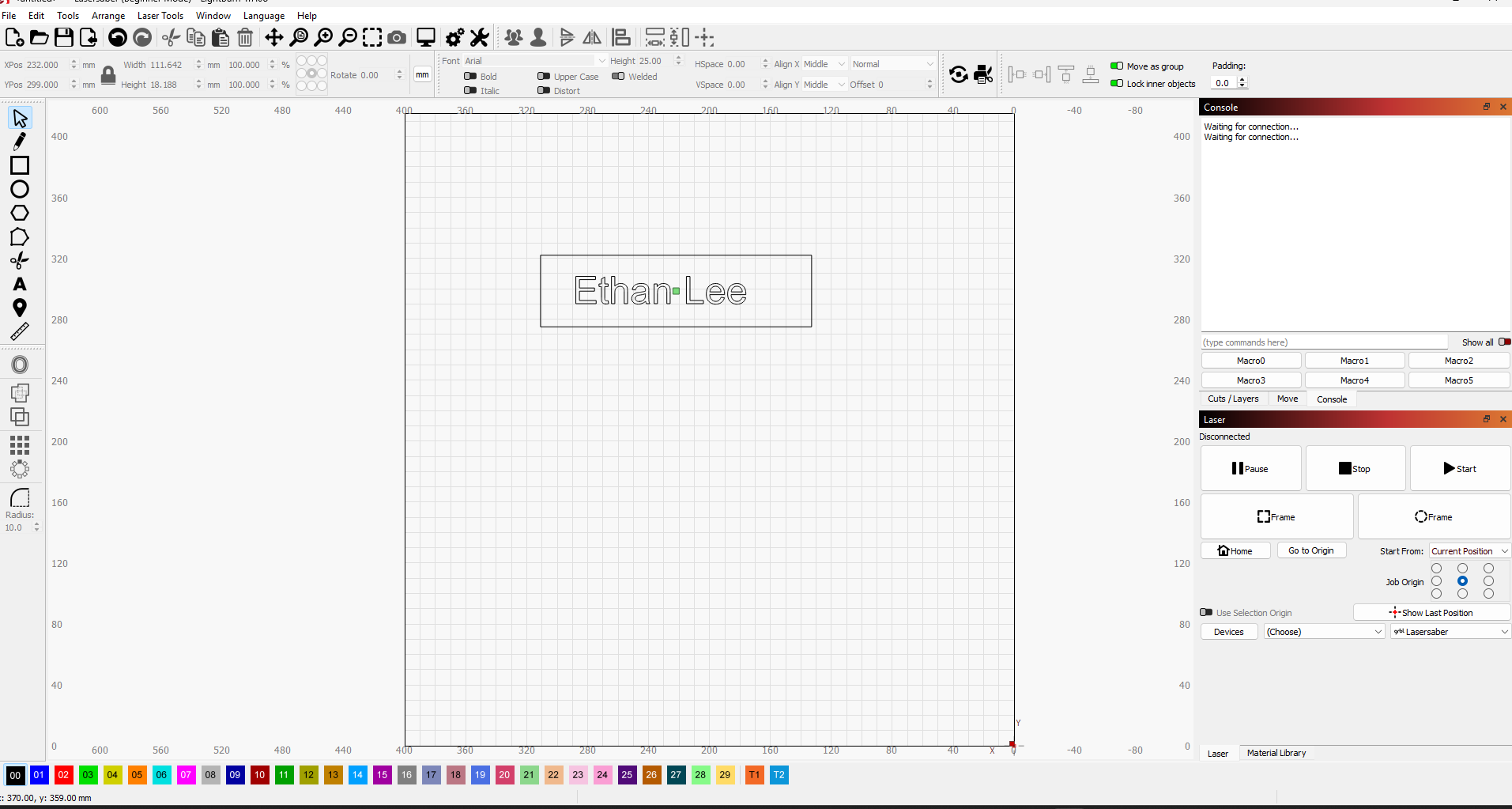
Task: Click the console command input field
Action: [x=1324, y=342]
